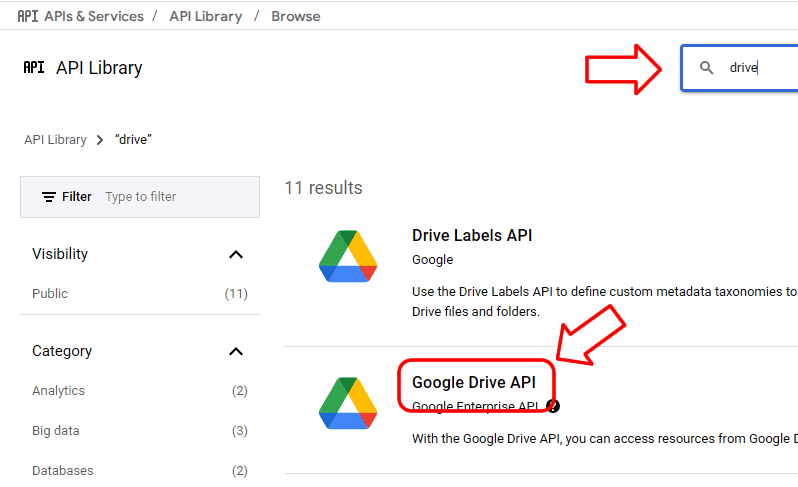Collapse the Visibility section
798x487 pixels.
coord(236,254)
